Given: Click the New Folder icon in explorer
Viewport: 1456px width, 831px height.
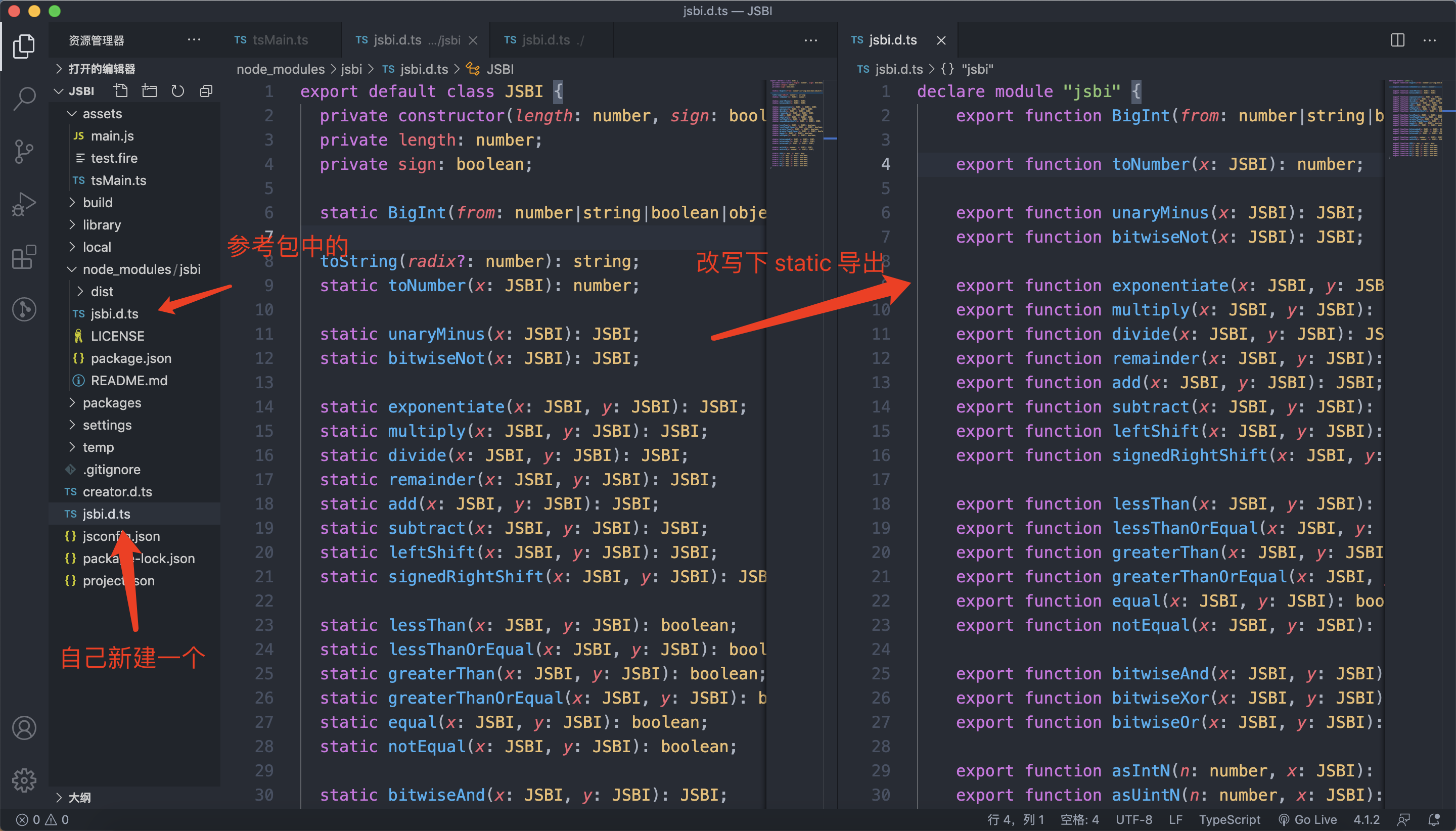Looking at the screenshot, I should click(150, 91).
